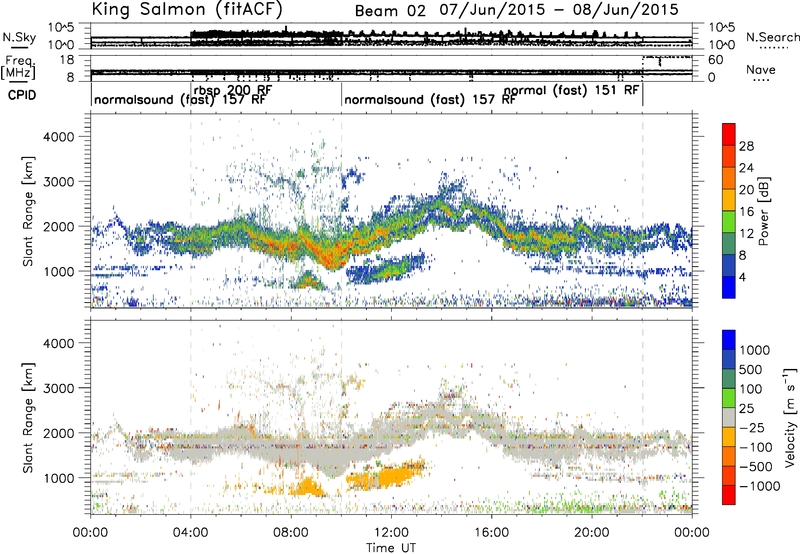Click the "08:00" time axis tick label

point(291,533)
